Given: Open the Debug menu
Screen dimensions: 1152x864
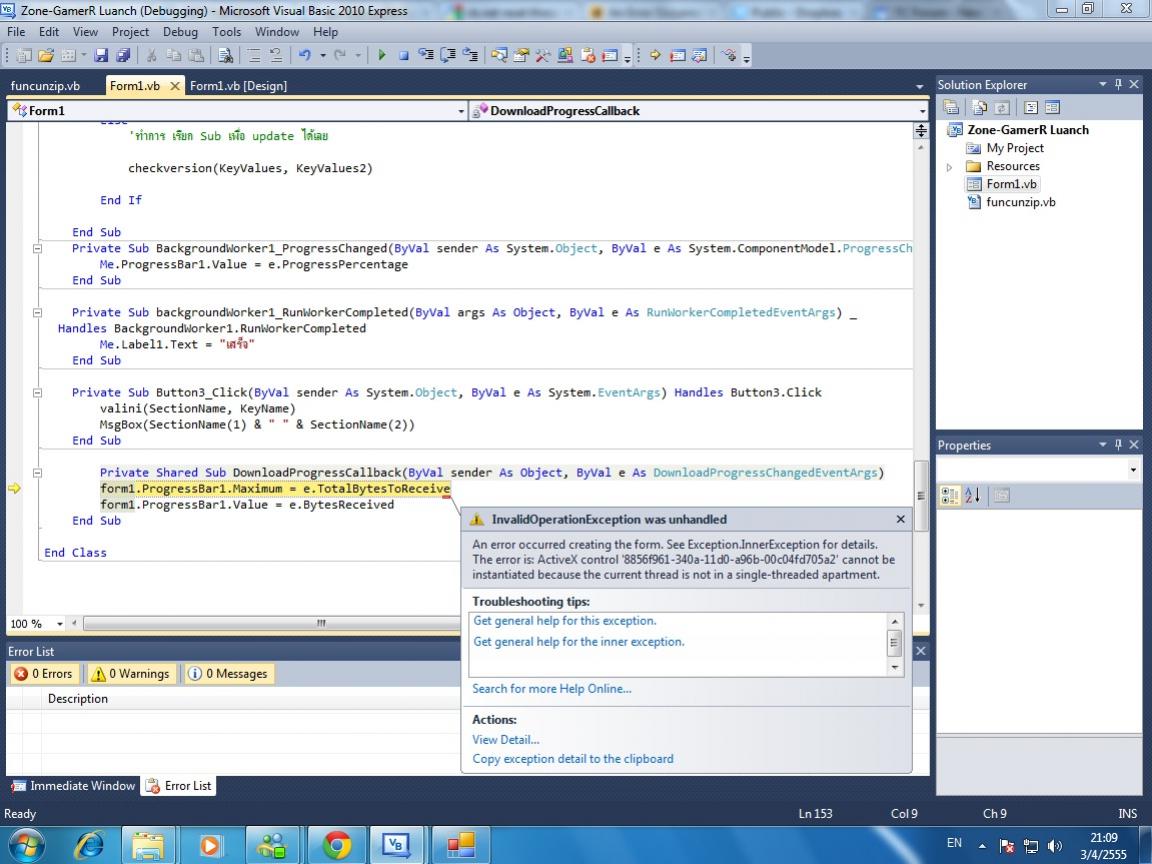Looking at the screenshot, I should pyautogui.click(x=180, y=32).
